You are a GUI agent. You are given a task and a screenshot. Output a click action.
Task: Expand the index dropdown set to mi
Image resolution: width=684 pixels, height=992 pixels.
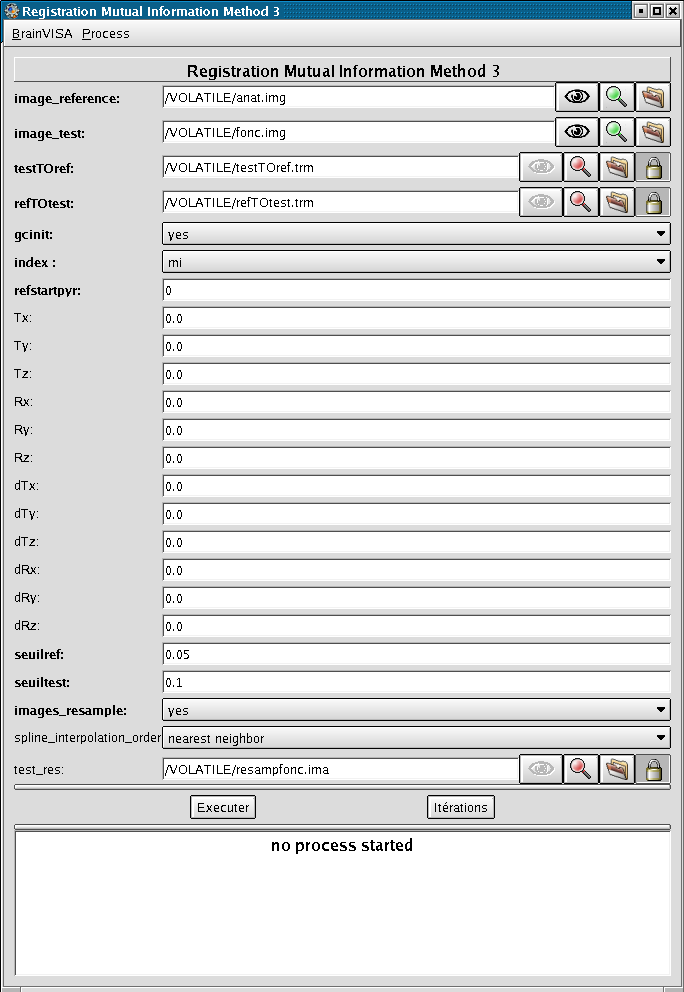coord(416,262)
